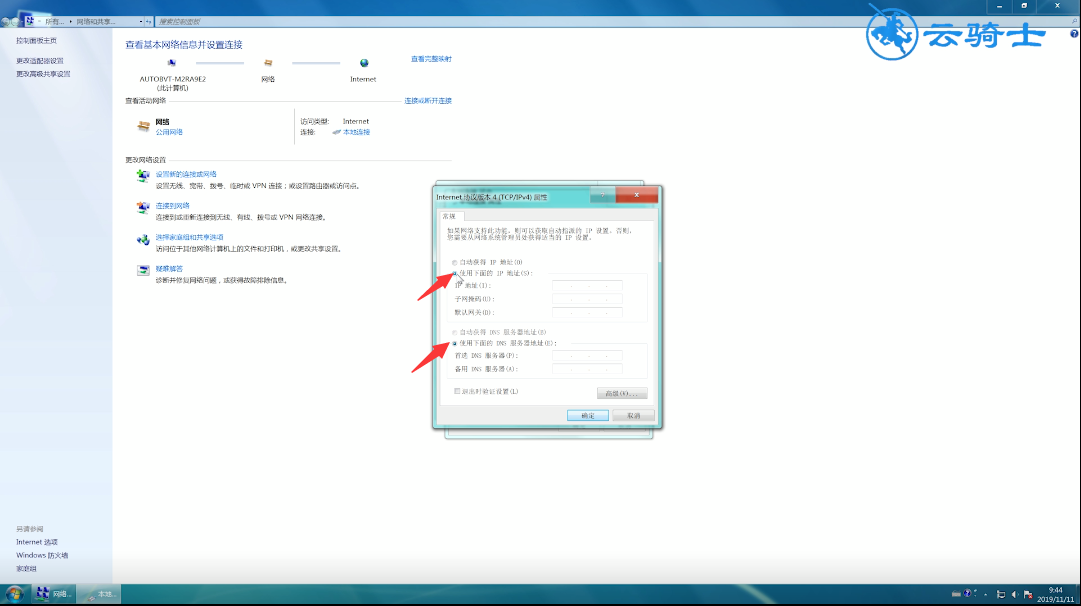Viewport: 1081px width, 606px height.
Task: Open the 选择家庭组和共享选项 link
Action: pos(190,236)
